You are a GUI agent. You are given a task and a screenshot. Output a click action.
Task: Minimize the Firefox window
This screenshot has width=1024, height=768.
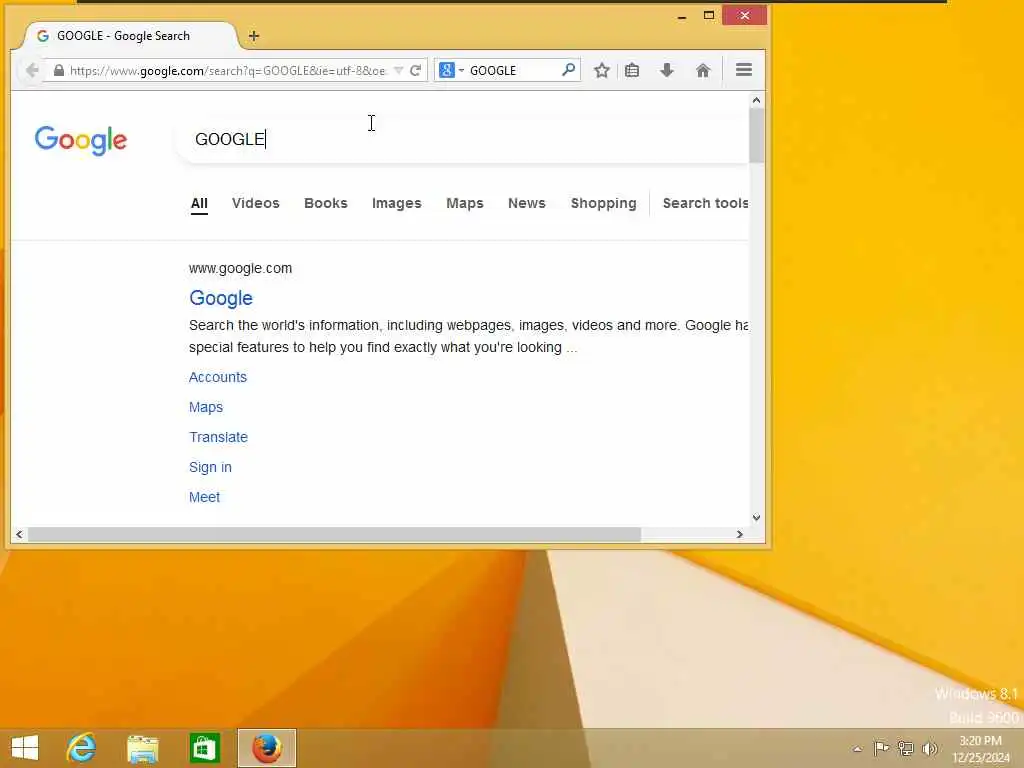coord(682,17)
